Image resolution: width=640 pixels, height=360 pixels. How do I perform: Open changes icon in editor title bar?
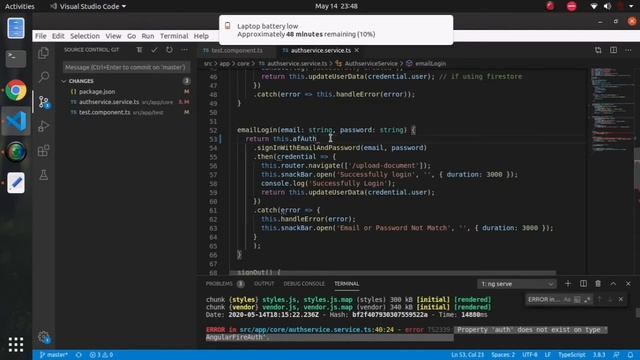coord(598,50)
